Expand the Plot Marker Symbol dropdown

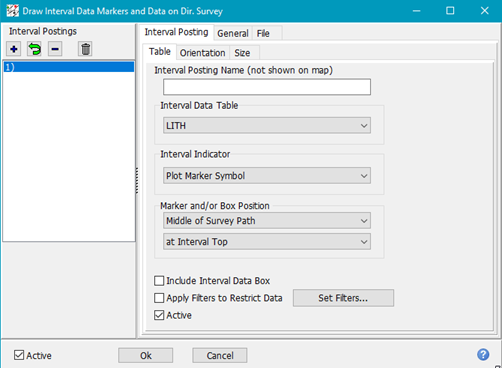(x=267, y=176)
